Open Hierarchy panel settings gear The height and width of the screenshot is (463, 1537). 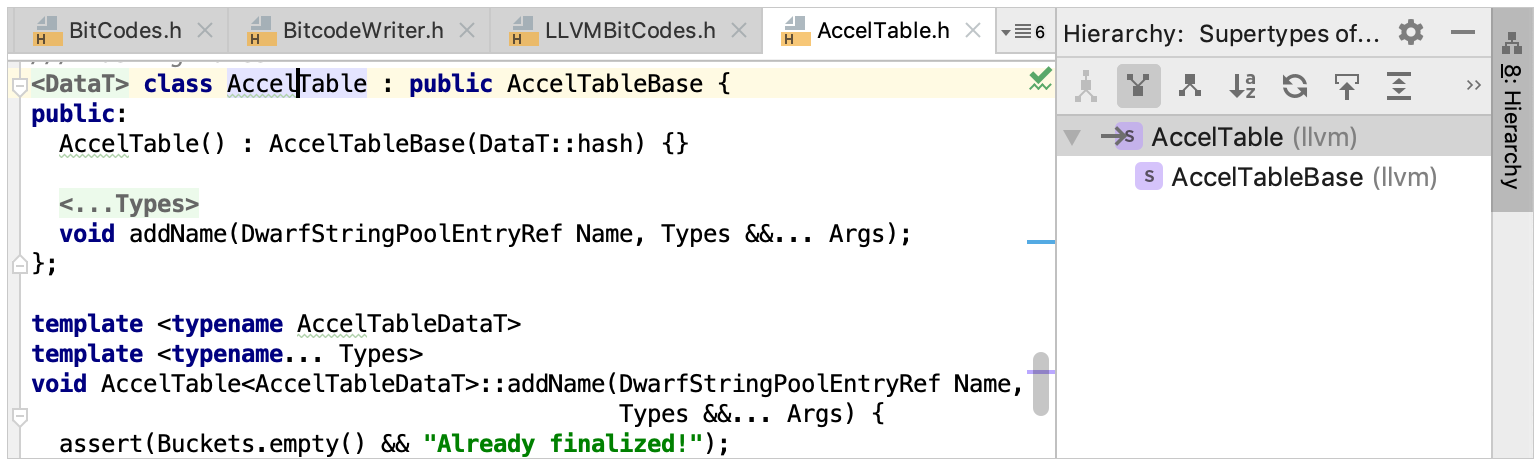coord(1411,32)
